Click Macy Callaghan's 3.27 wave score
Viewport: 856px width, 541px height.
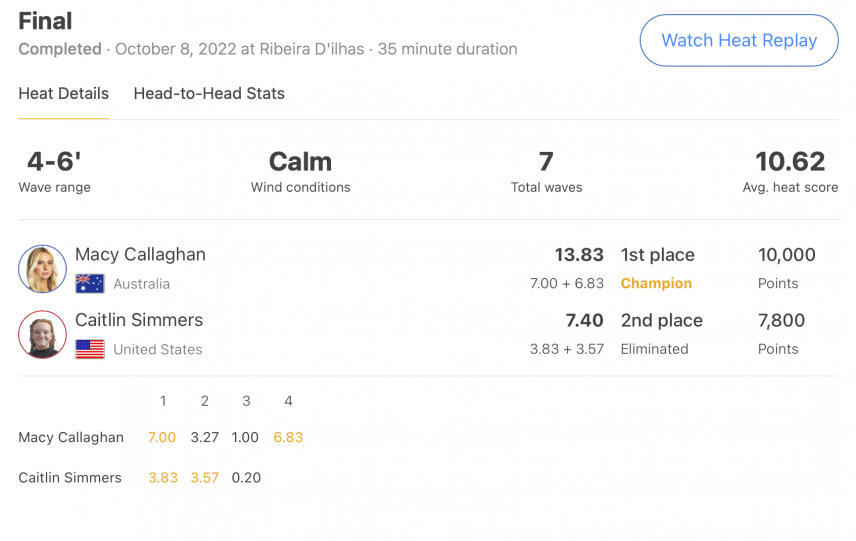(x=205, y=437)
